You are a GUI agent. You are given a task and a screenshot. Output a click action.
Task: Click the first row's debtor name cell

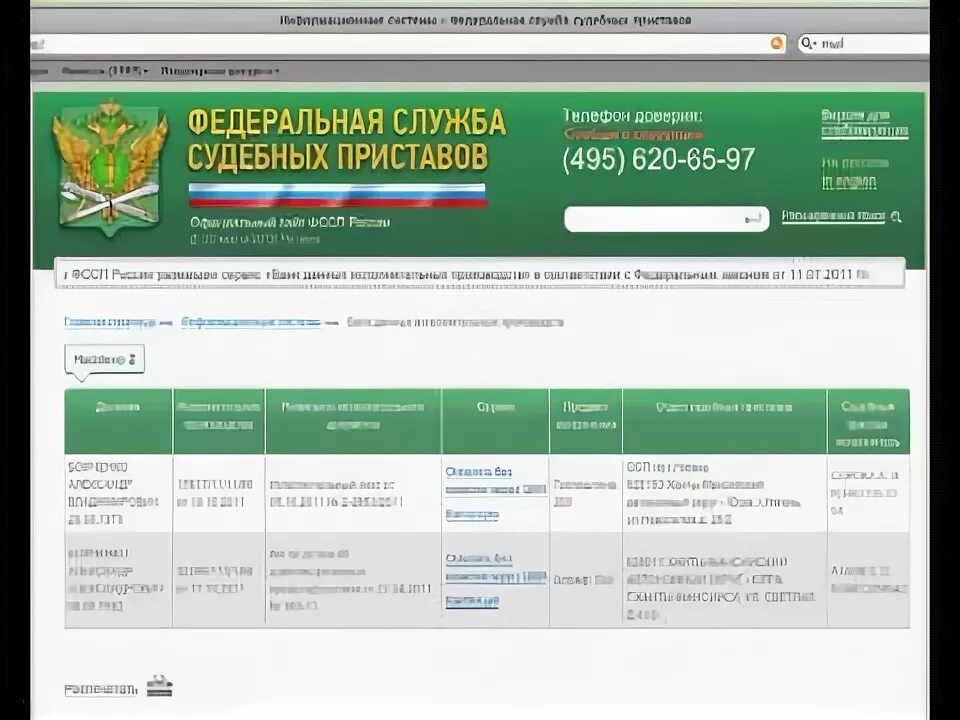tap(118, 493)
